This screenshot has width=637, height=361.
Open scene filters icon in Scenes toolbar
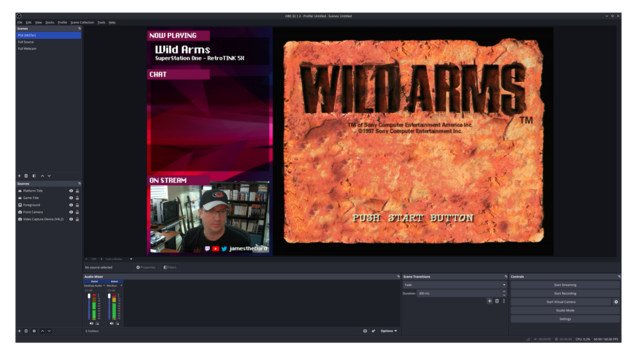coord(34,176)
